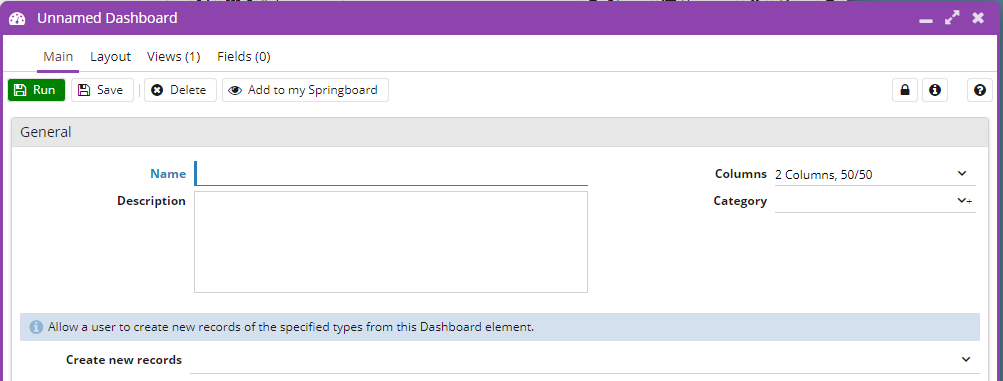This screenshot has width=1003, height=381.
Task: Delete the dashboard
Action: tap(180, 90)
